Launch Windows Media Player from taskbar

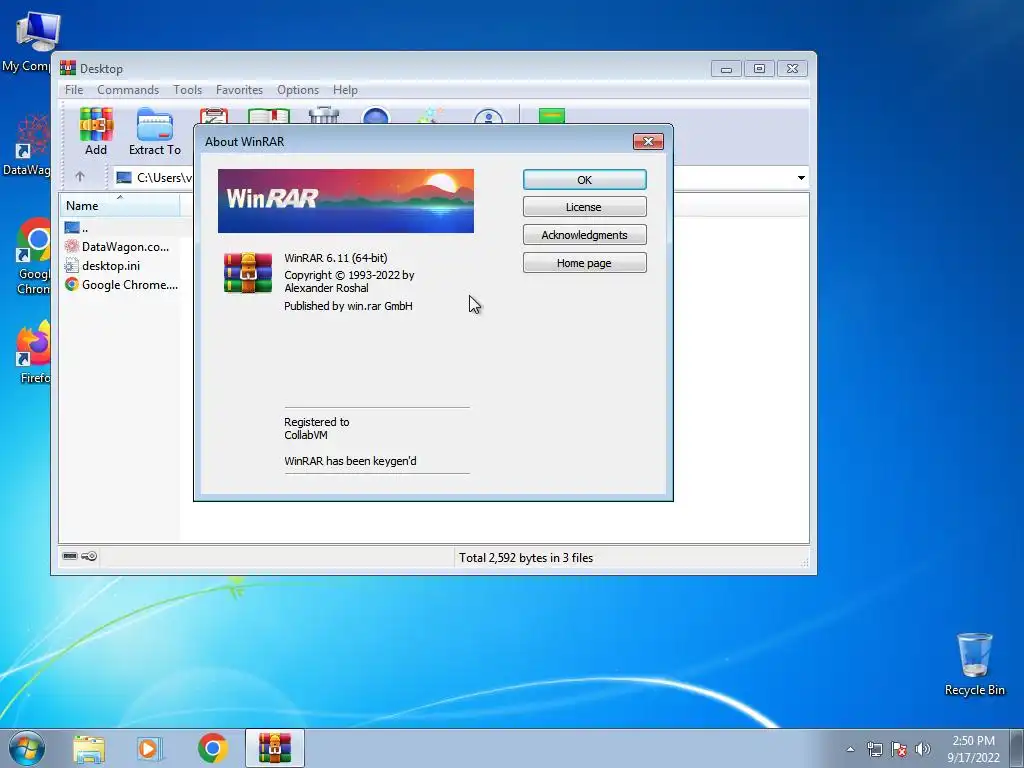coord(150,748)
